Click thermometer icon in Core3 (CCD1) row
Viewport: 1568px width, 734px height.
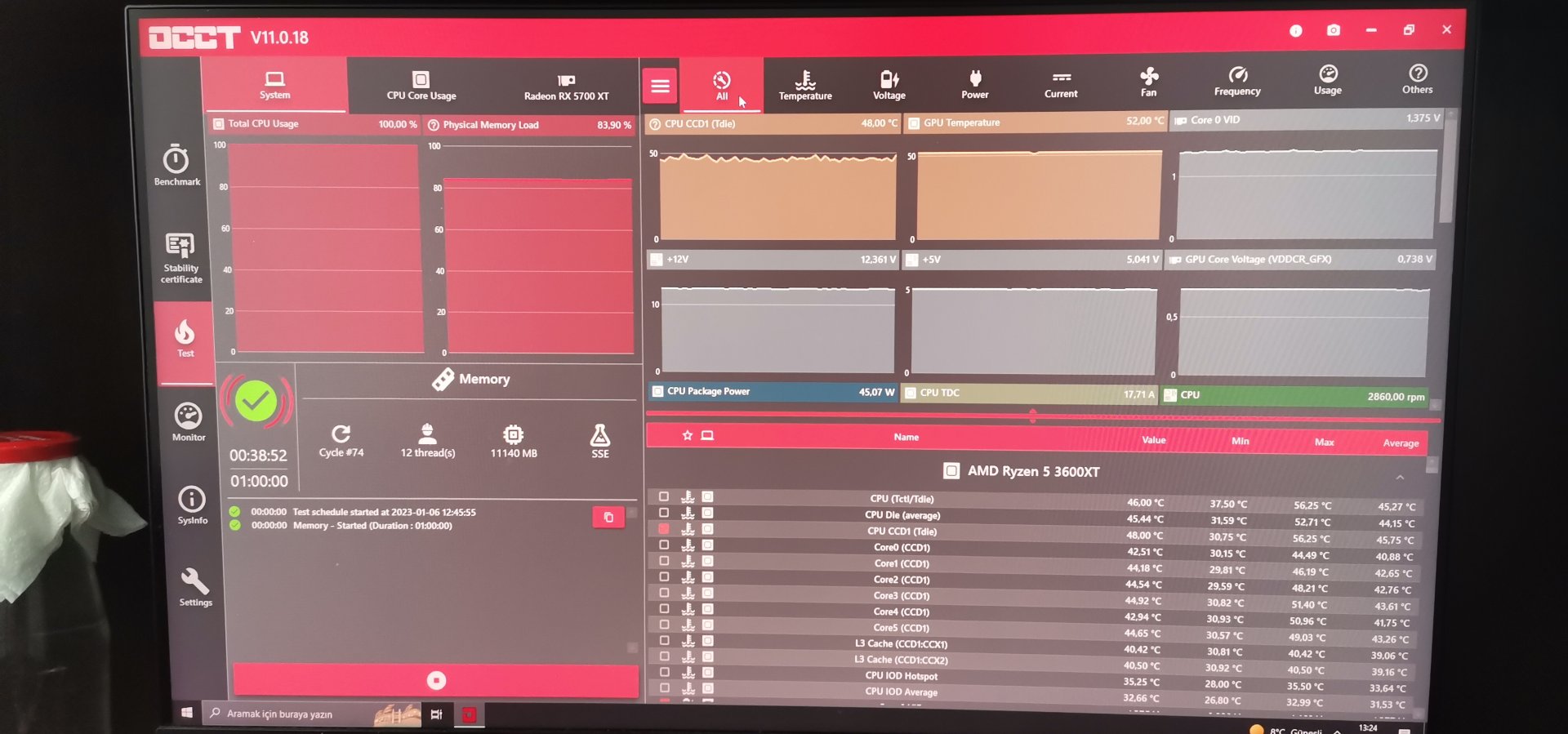coord(688,594)
